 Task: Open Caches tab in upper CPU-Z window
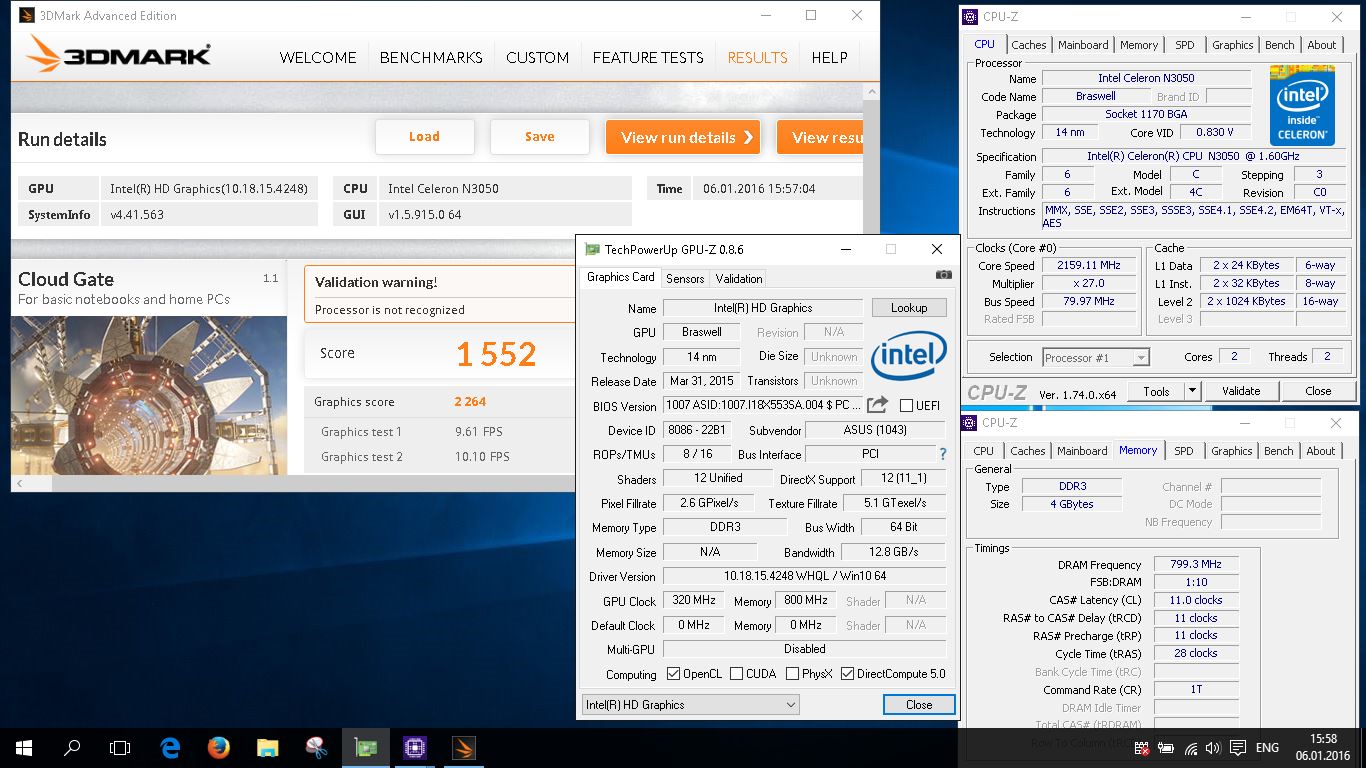[1028, 45]
